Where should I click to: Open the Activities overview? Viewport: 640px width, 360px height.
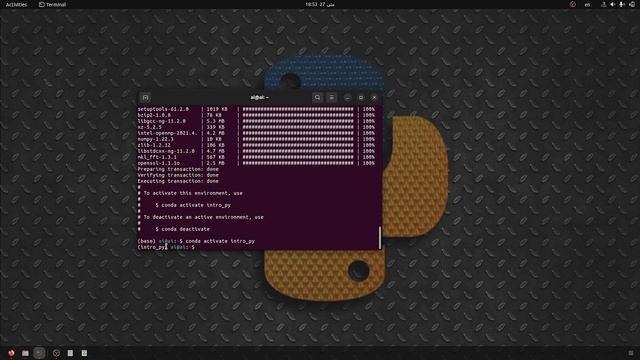coord(16,4)
